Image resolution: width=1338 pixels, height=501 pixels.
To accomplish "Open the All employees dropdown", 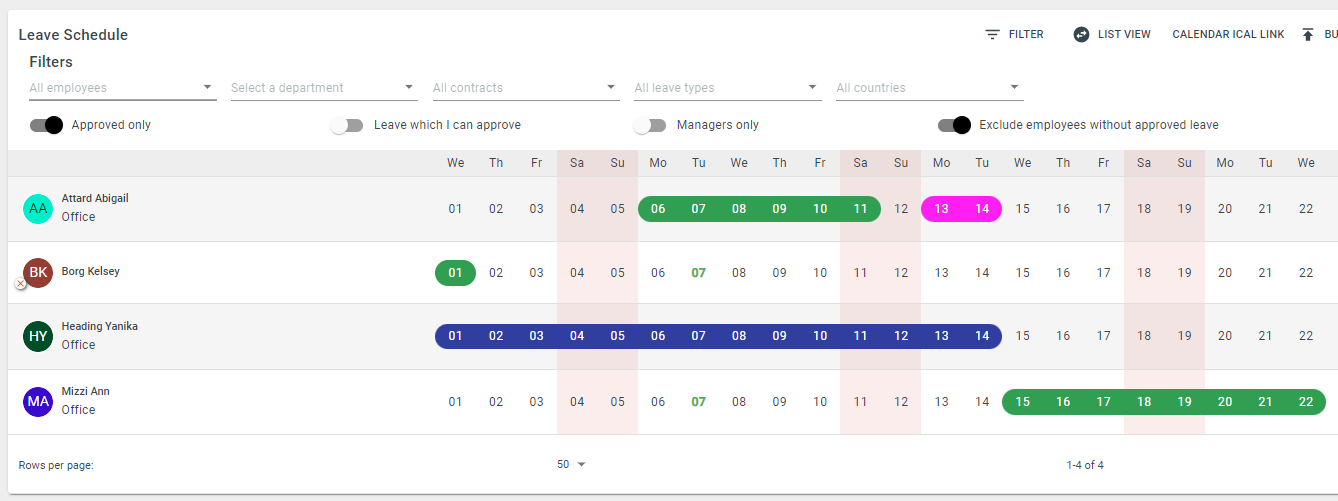I will (x=123, y=88).
